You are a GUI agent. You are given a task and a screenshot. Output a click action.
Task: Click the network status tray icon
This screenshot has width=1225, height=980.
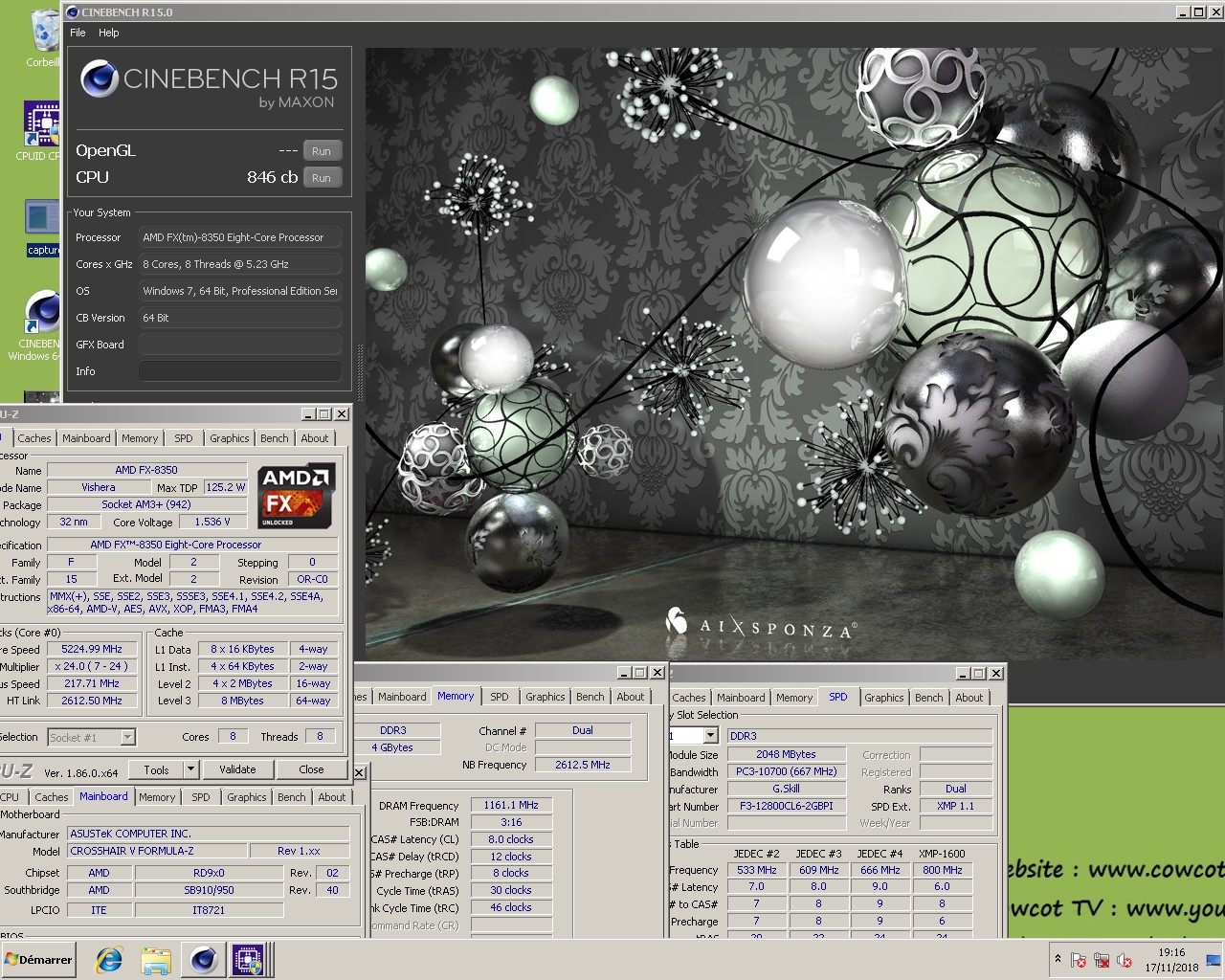tap(1102, 960)
